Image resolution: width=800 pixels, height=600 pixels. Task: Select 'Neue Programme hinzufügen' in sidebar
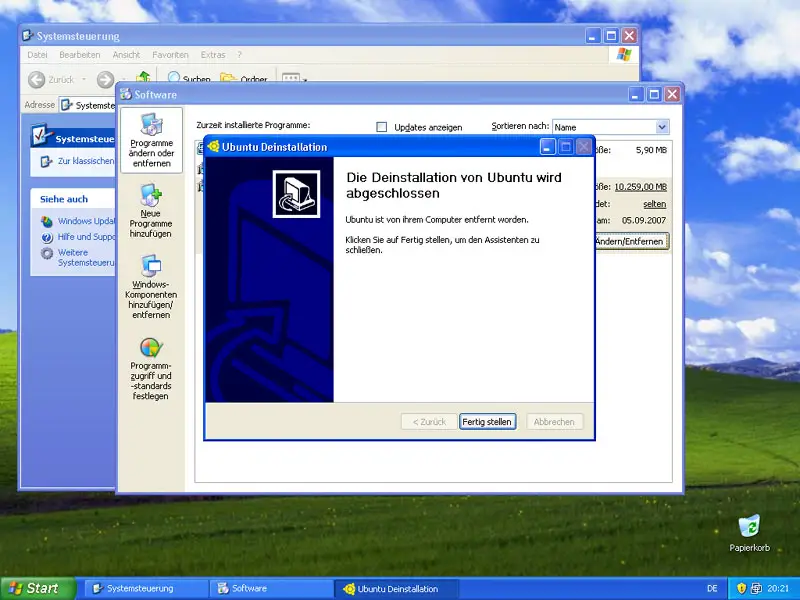coord(151,211)
